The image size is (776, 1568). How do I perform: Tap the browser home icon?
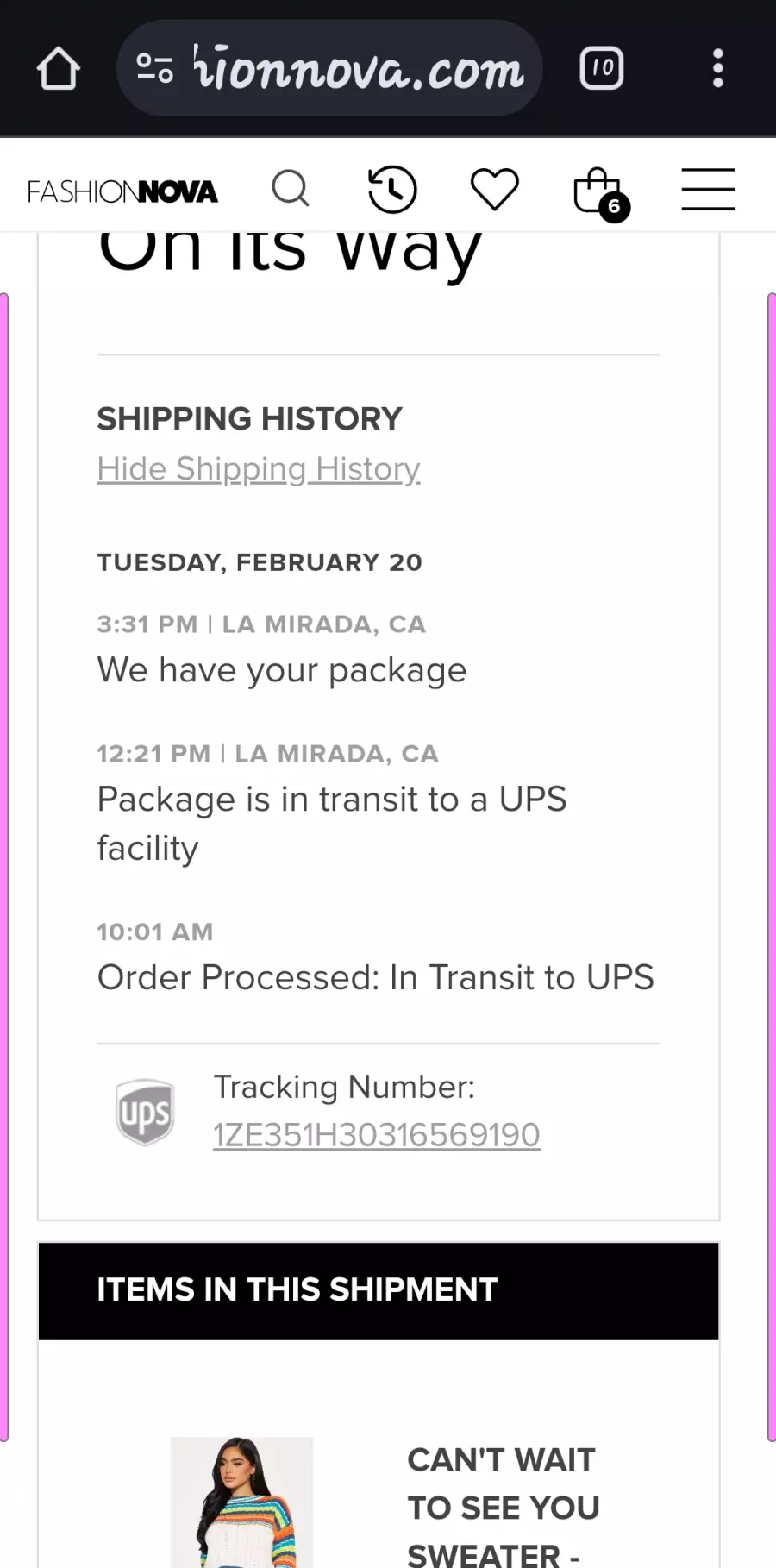(59, 68)
